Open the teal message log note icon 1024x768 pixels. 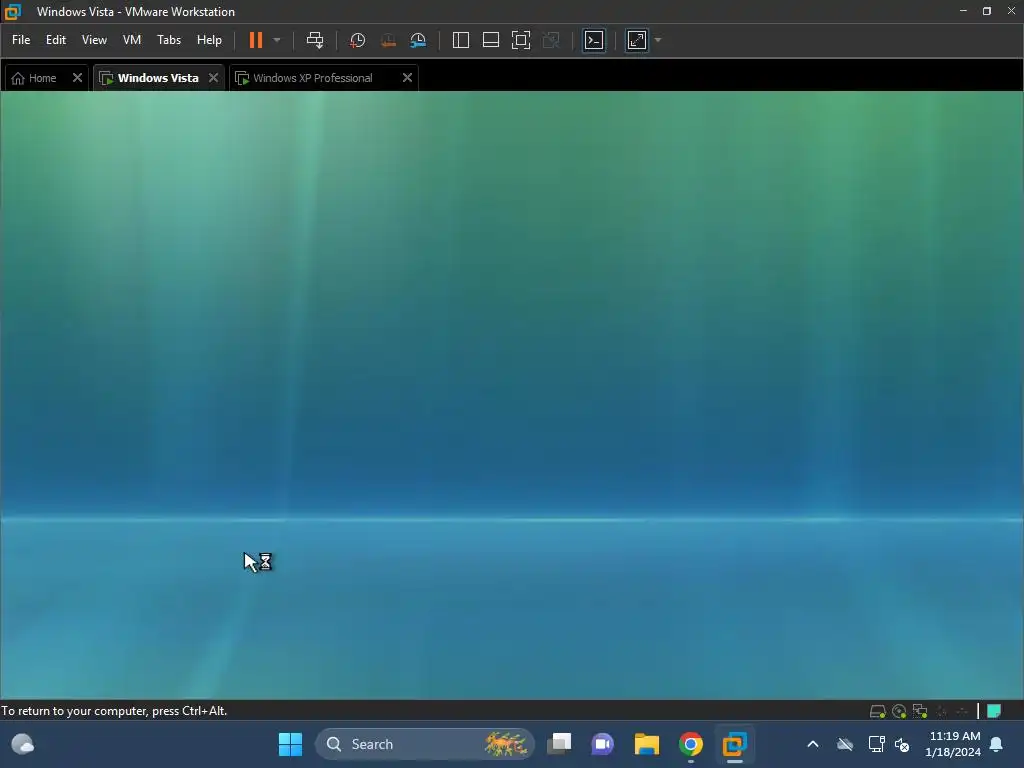tap(994, 711)
